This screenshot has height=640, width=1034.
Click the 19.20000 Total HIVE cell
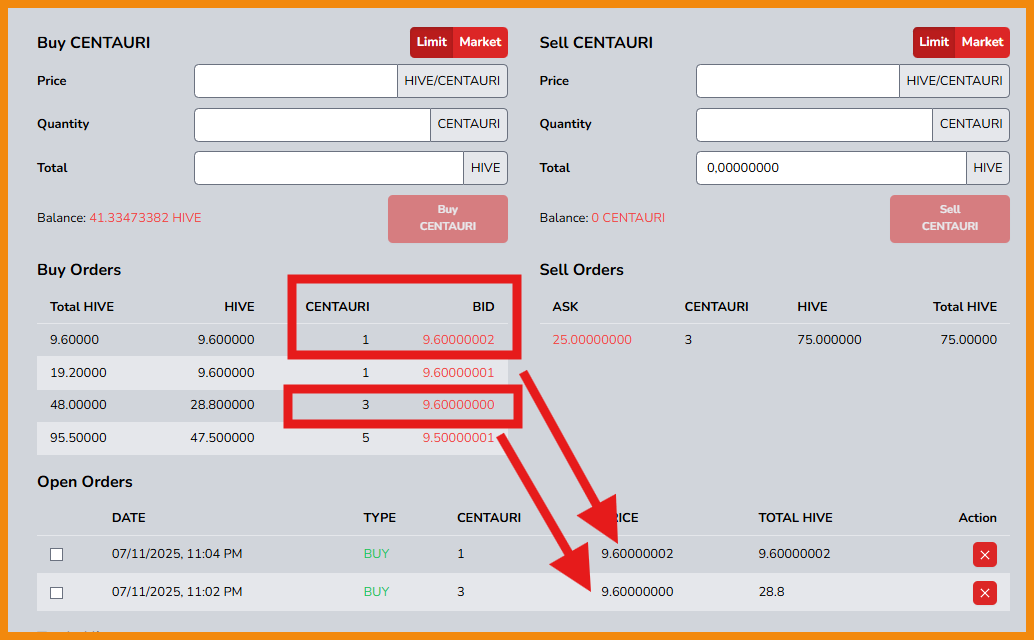[x=78, y=373]
